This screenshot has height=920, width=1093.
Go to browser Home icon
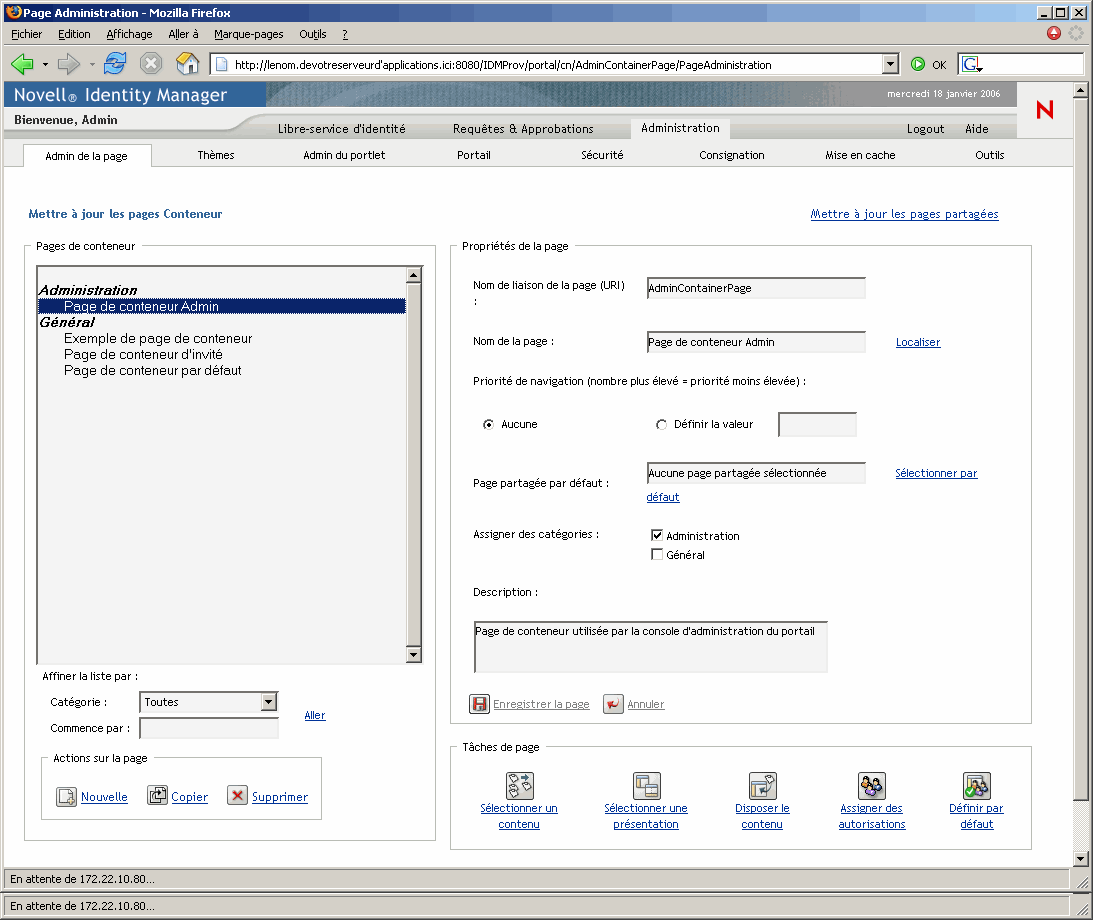tap(188, 64)
